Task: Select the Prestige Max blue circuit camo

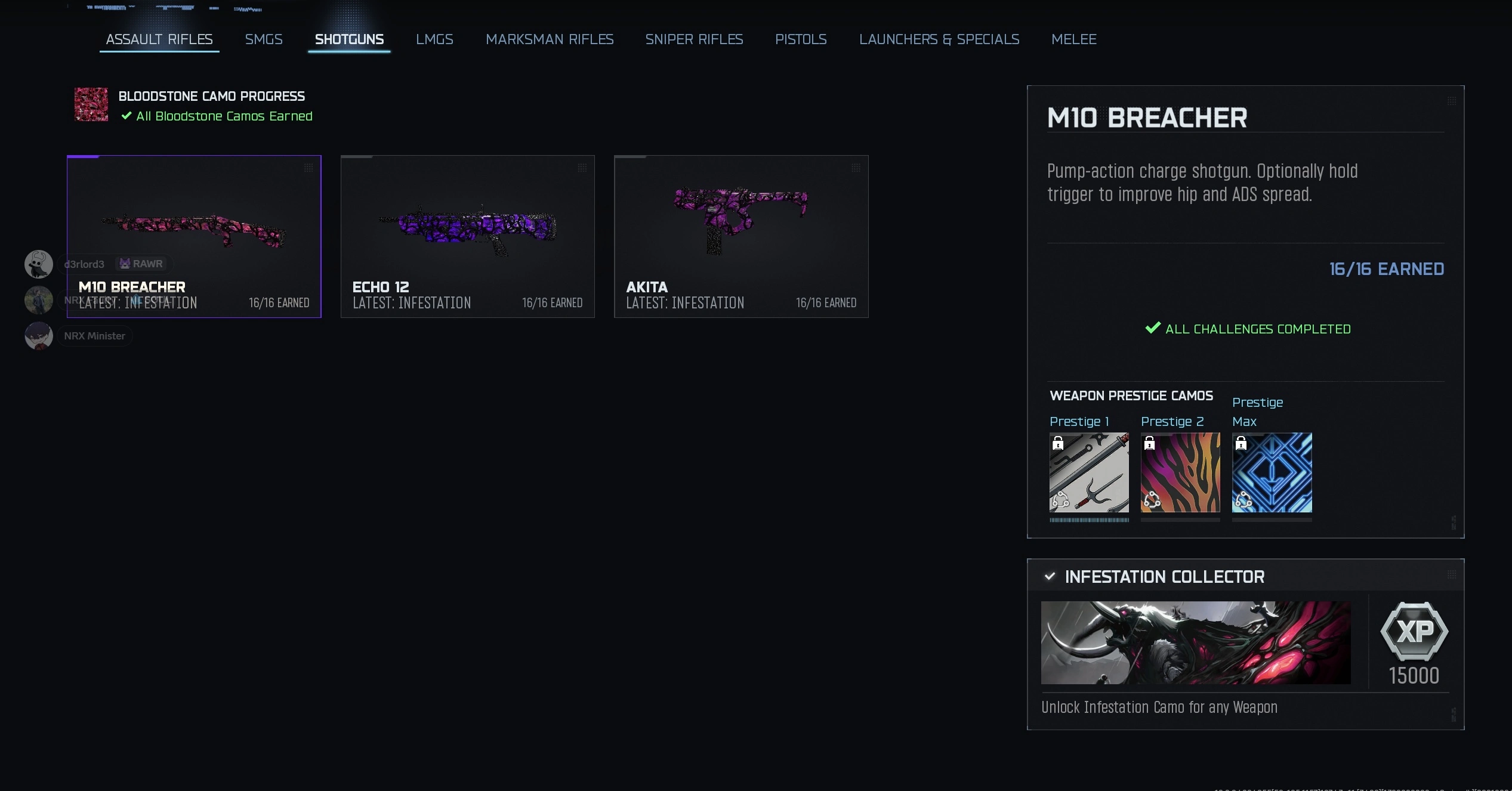Action: tap(1272, 472)
